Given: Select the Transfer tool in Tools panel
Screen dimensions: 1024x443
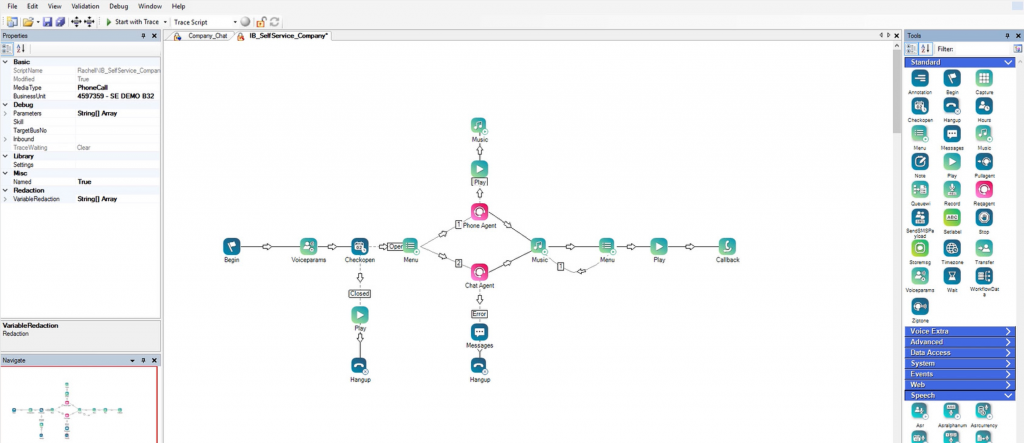Looking at the screenshot, I should point(984,247).
